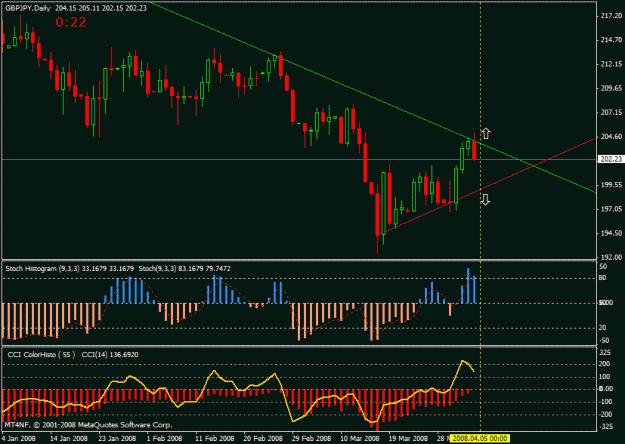Click the 11 Feb 2008 date label
Screen dimensions: 625x444
[x=214, y=438]
